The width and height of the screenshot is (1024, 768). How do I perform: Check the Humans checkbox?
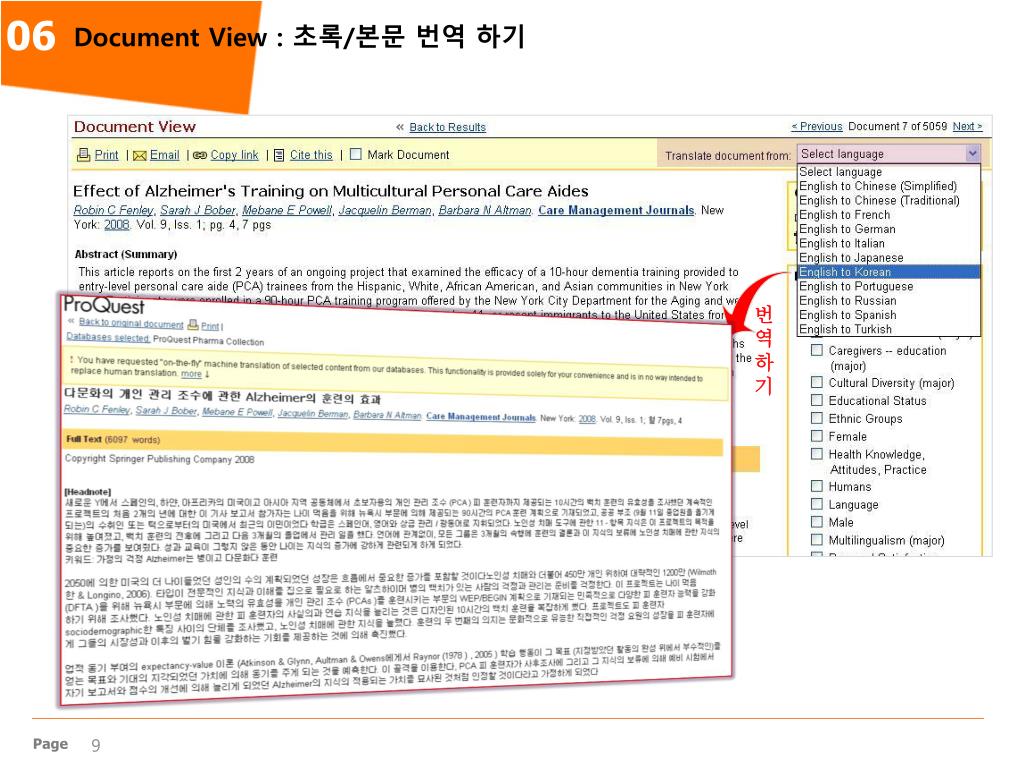pyautogui.click(x=816, y=486)
